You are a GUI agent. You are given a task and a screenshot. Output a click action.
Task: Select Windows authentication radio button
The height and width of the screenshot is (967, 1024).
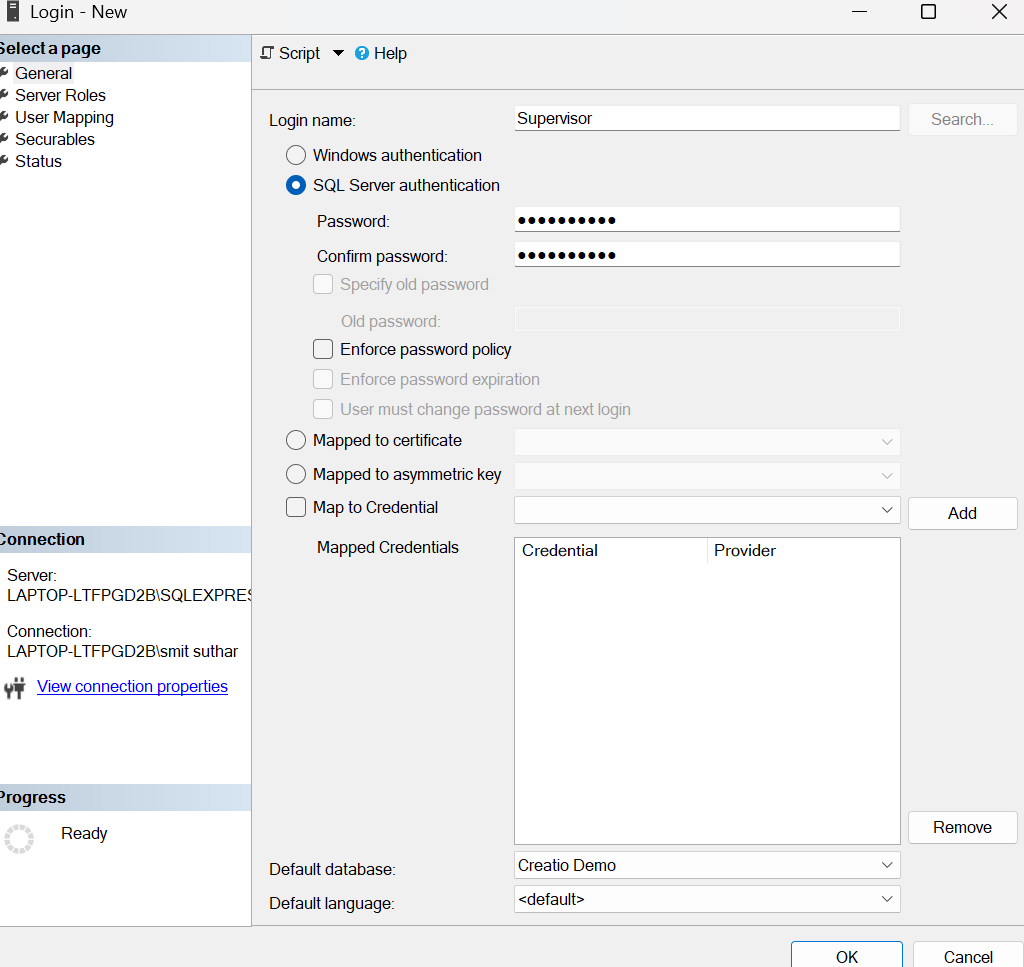[x=296, y=155]
